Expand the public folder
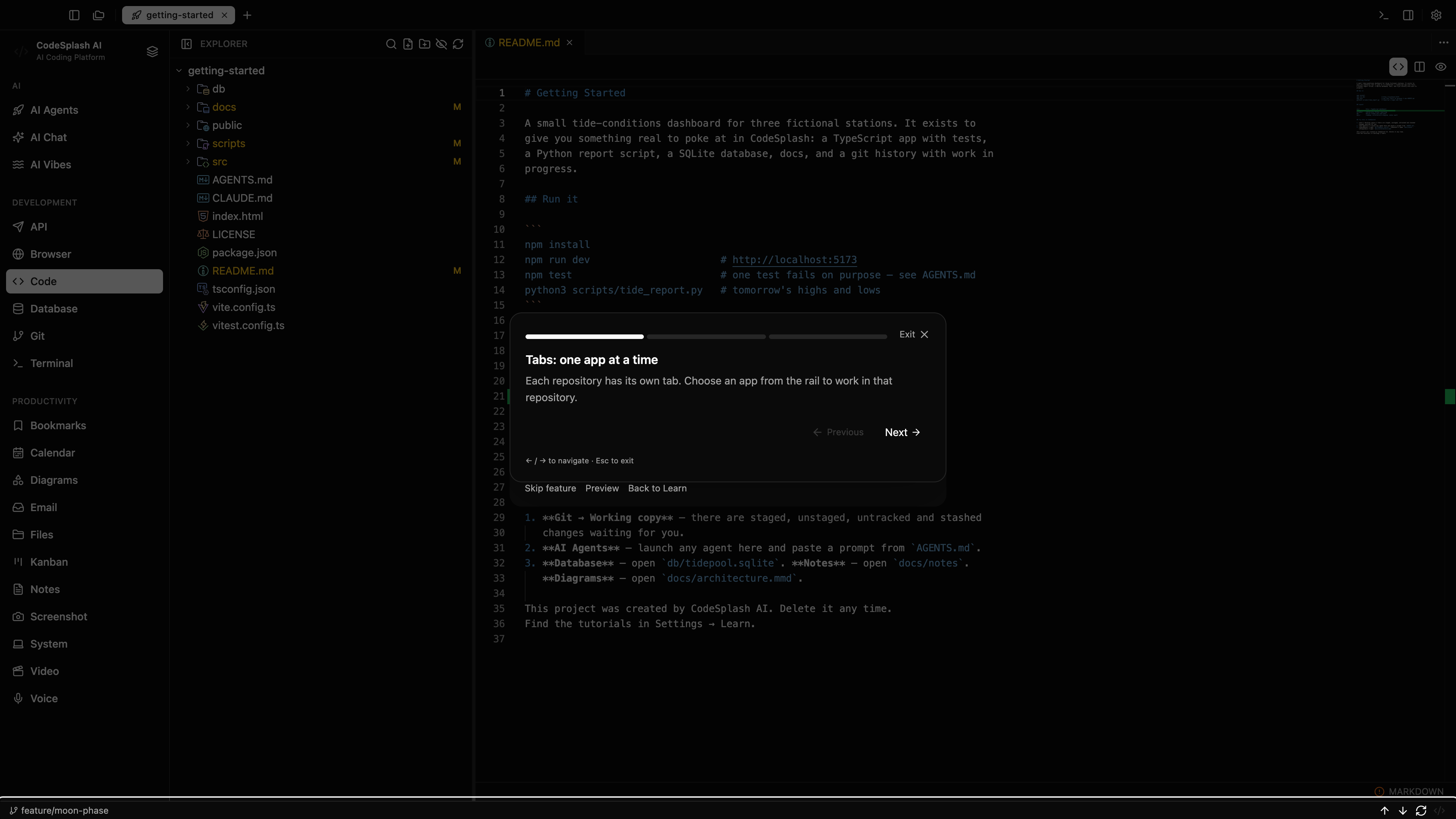The height and width of the screenshot is (819, 1456). [188, 125]
